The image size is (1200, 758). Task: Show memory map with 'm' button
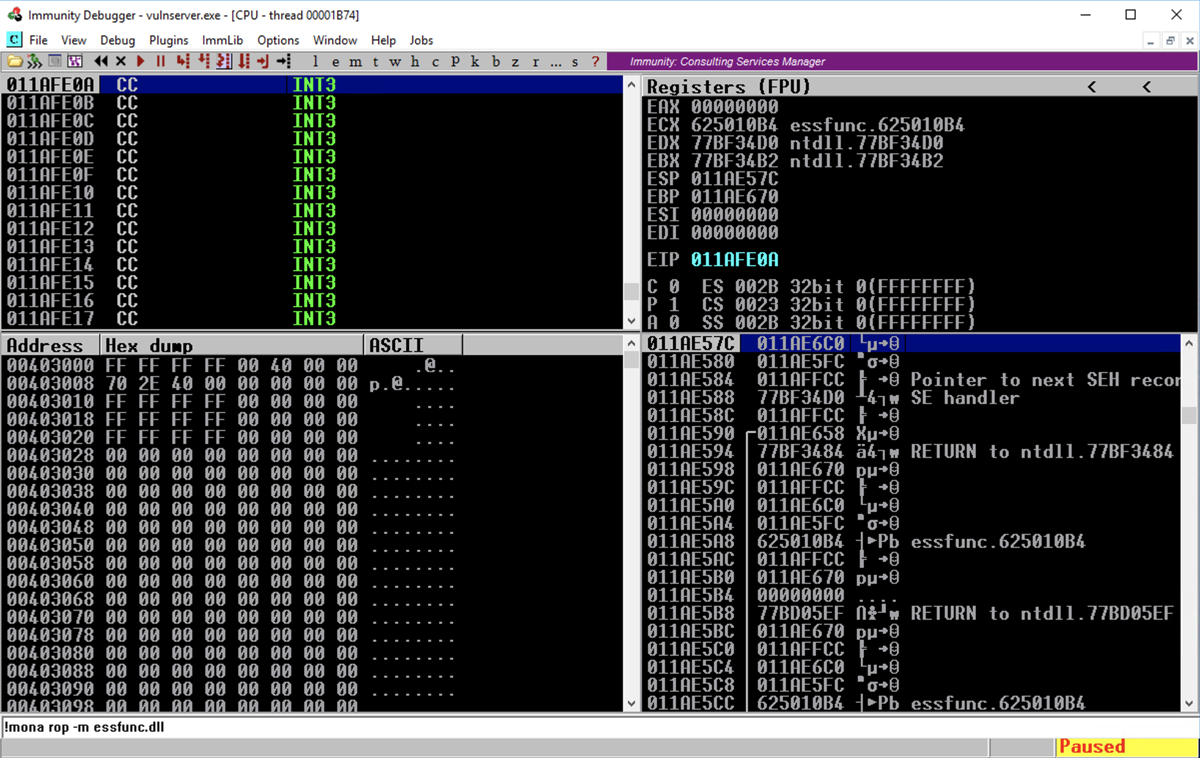coord(355,62)
